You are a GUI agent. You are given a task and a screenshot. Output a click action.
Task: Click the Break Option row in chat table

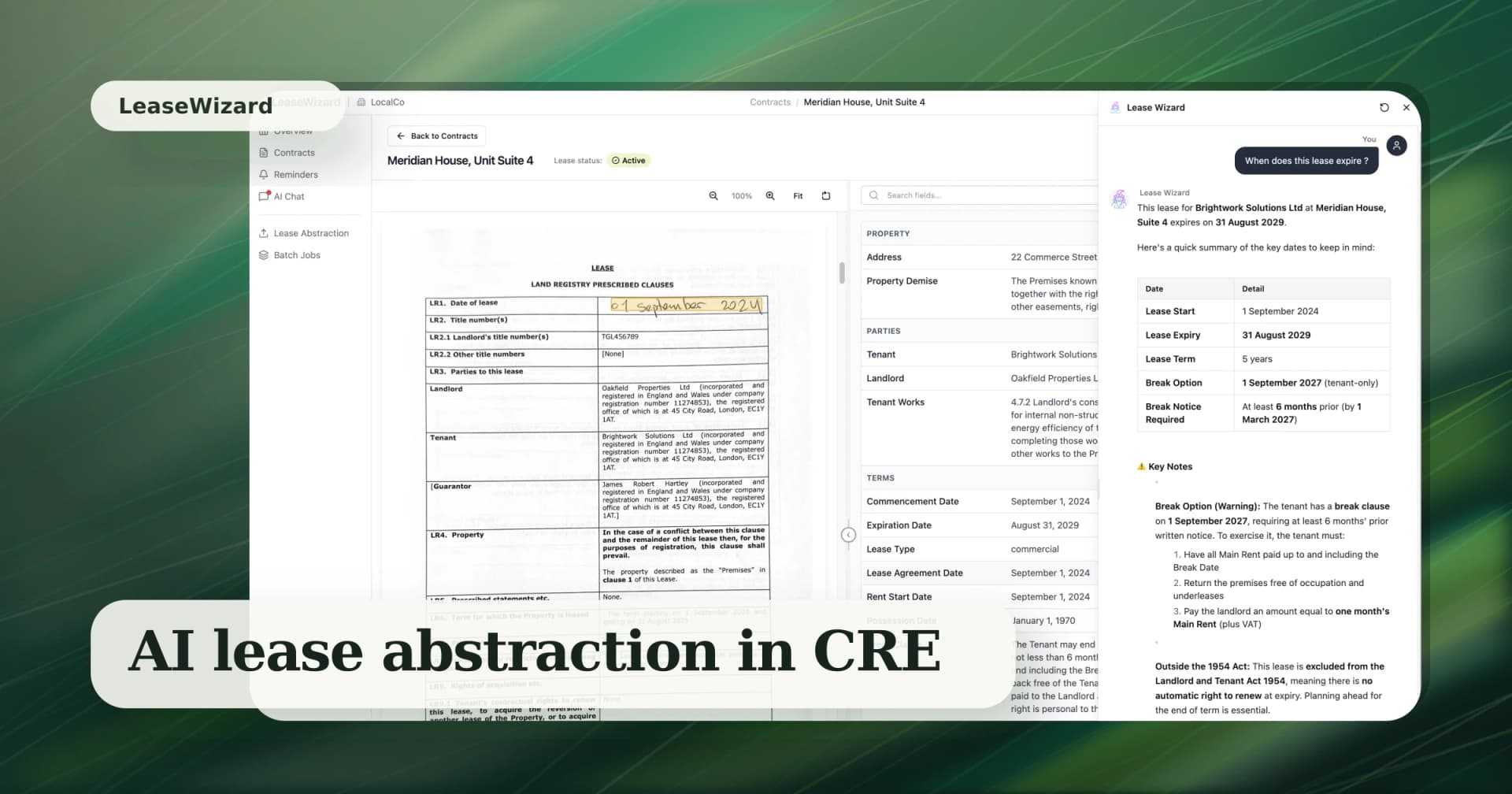point(1263,383)
